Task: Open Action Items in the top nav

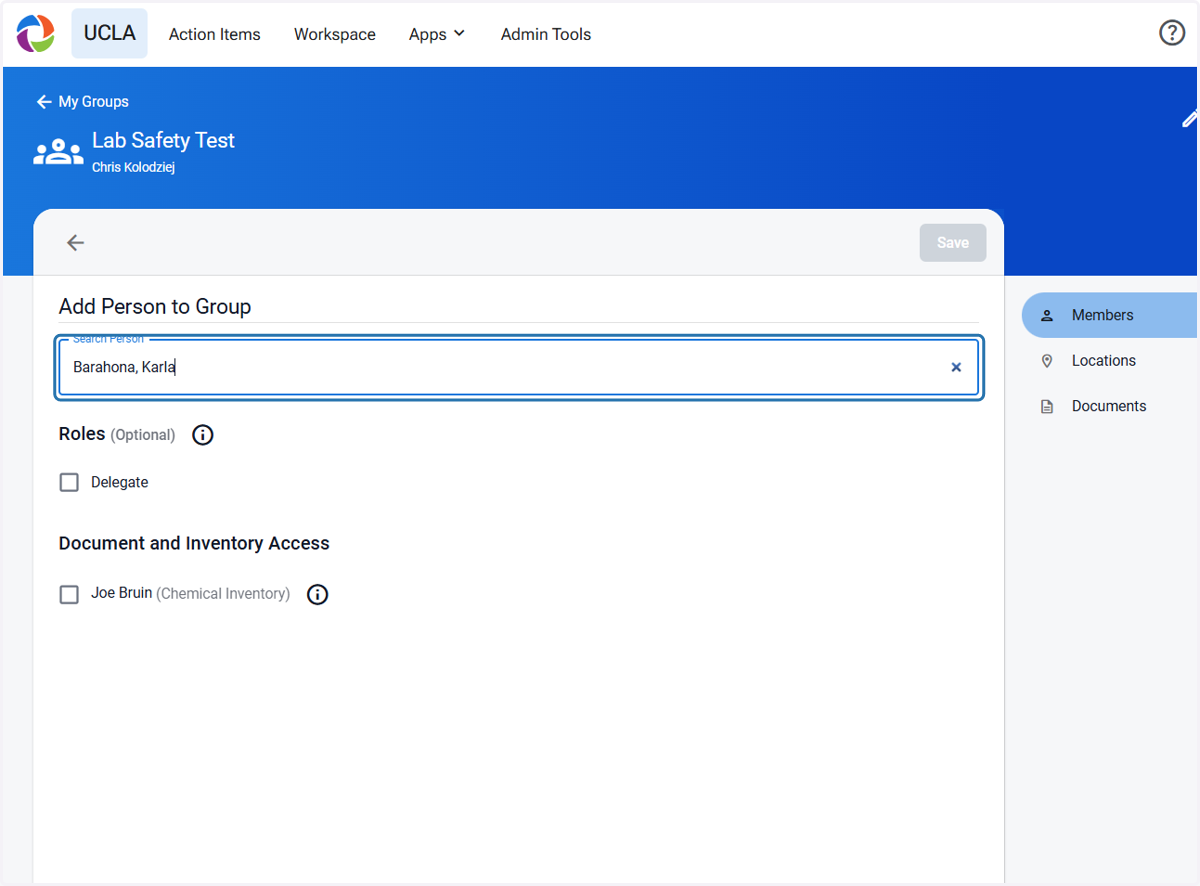Action: (214, 34)
